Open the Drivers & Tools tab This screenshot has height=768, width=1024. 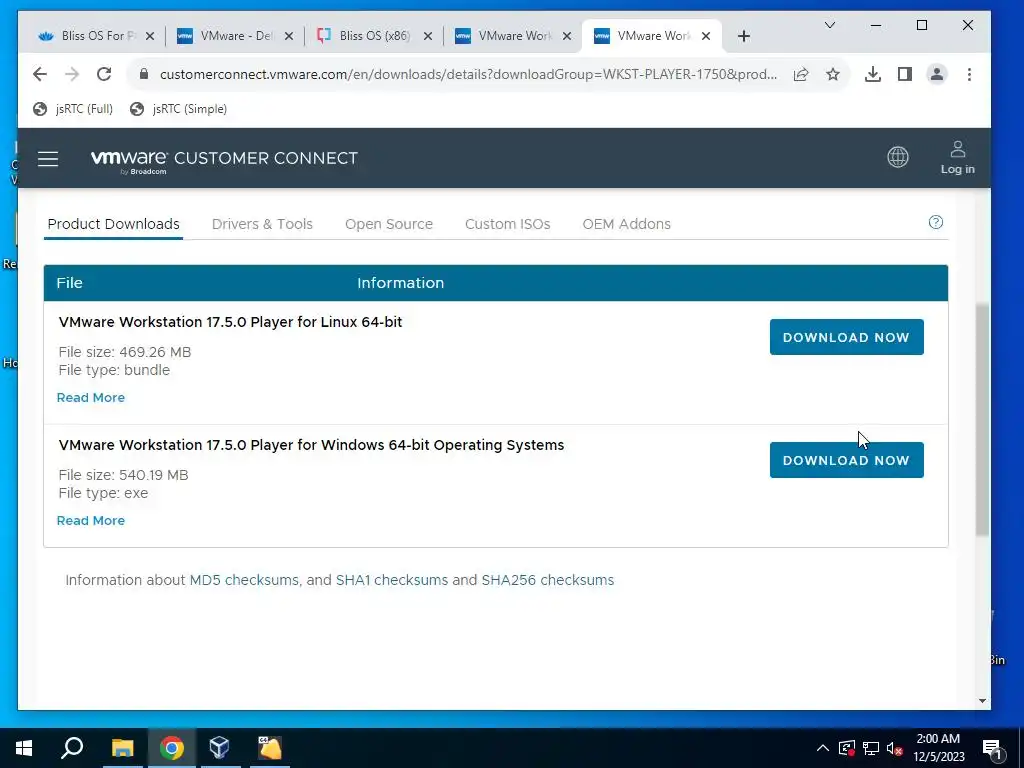click(262, 224)
